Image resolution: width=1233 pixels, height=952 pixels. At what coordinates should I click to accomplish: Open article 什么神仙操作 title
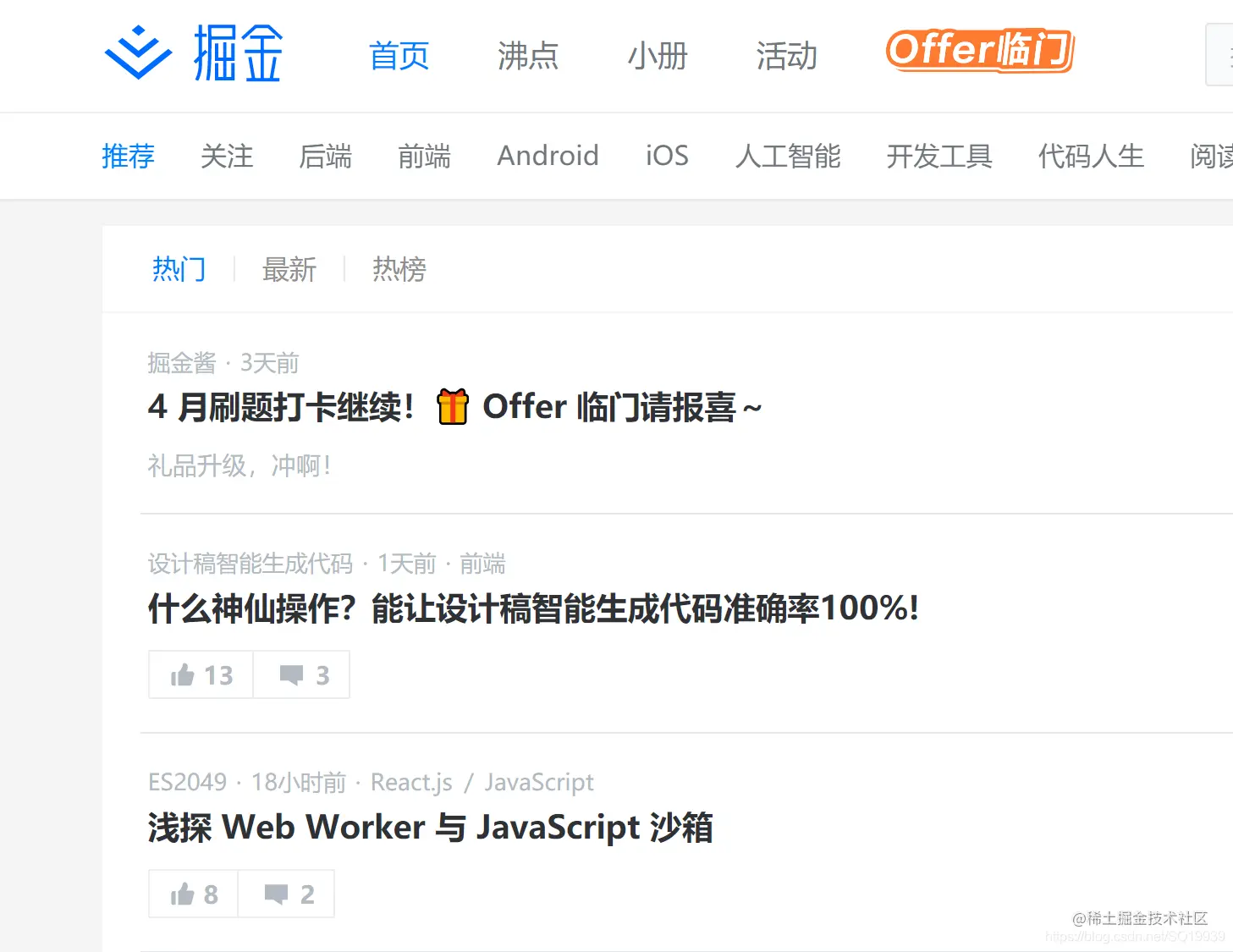coord(533,608)
